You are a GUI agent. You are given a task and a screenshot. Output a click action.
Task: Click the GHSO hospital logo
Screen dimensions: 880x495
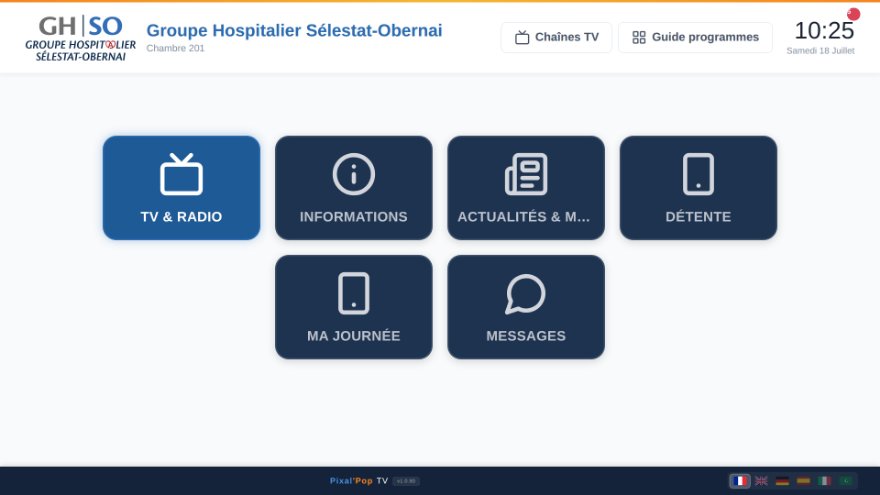tap(80, 38)
